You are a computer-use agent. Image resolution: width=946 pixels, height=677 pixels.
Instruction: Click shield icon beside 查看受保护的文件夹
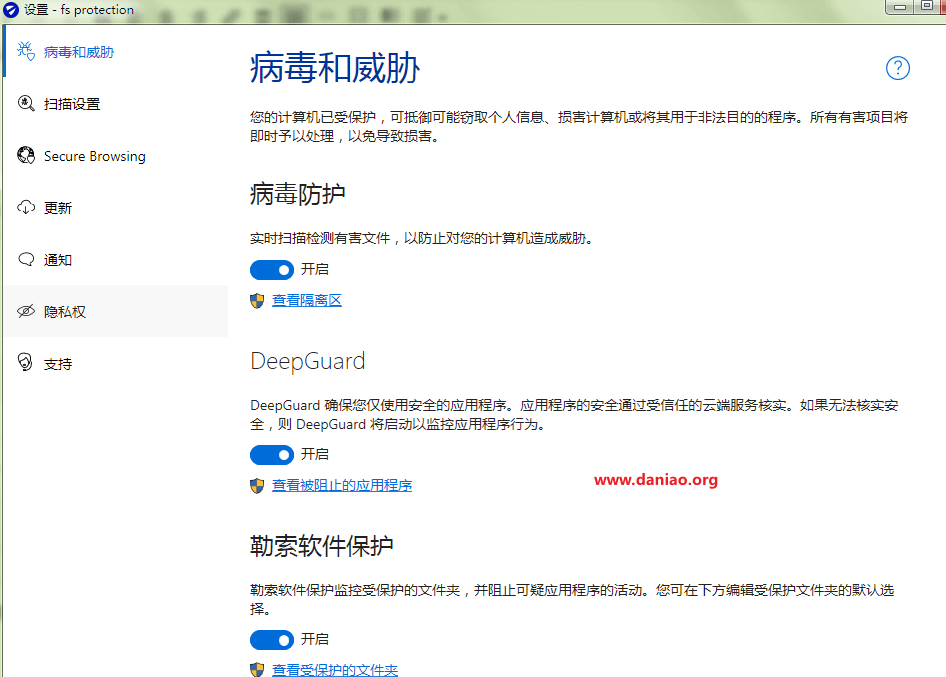pos(257,669)
